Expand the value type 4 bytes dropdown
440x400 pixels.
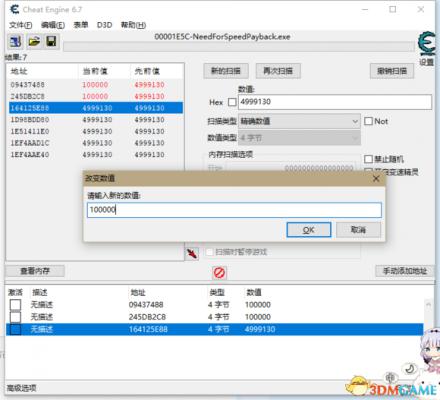[299, 138]
